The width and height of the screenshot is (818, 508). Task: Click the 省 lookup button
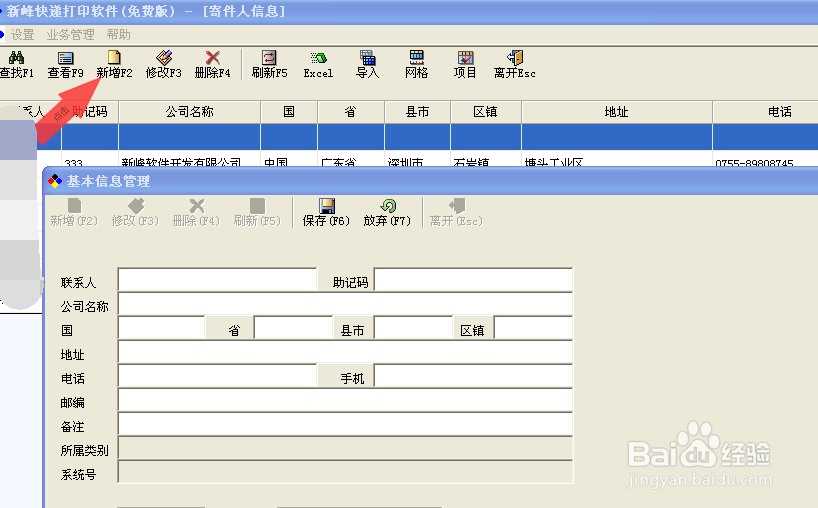click(x=230, y=329)
